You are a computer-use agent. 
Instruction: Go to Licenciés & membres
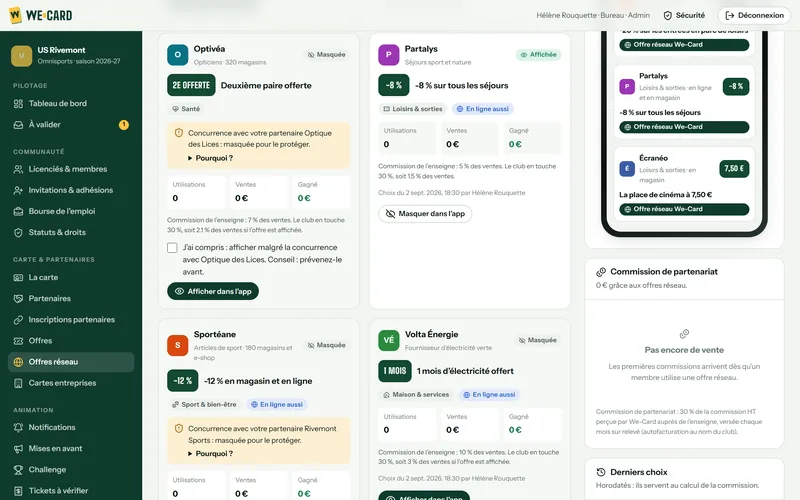pyautogui.click(x=71, y=169)
